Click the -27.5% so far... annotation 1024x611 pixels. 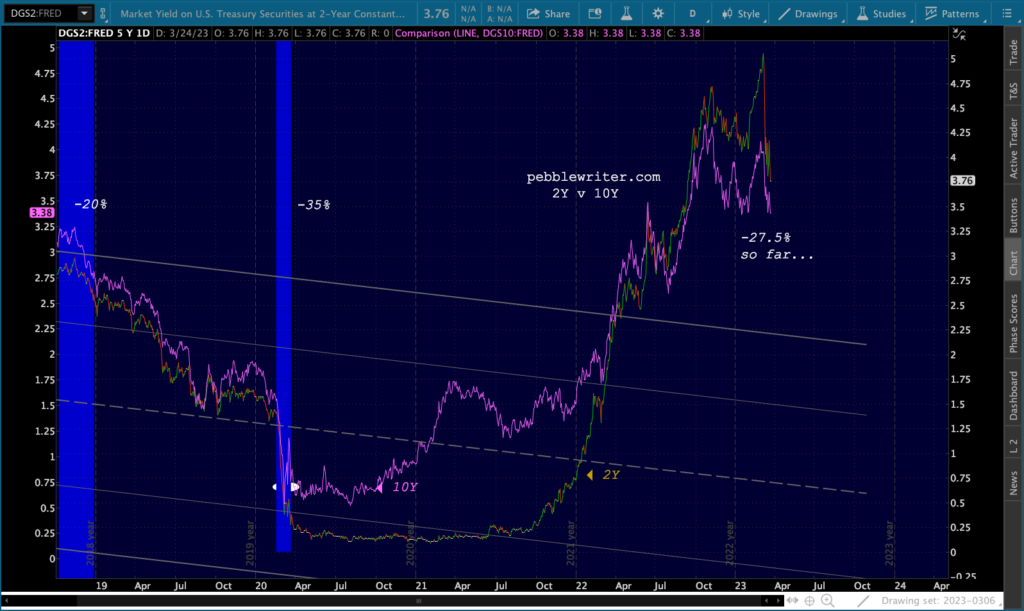(x=777, y=246)
